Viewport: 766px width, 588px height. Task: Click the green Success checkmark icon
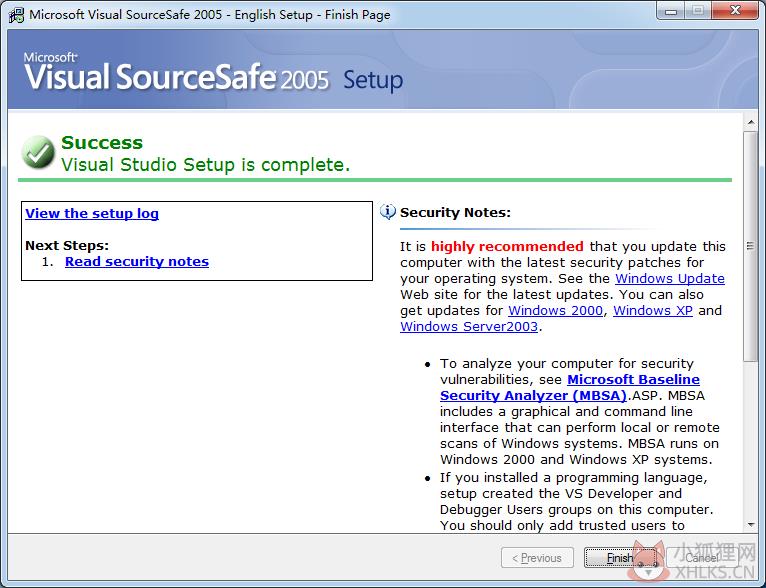(38, 153)
